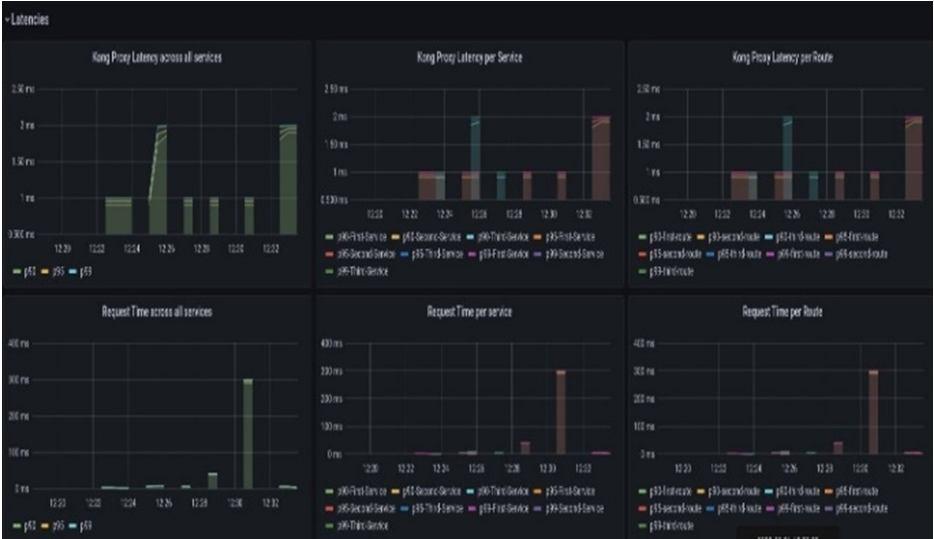Click cyan Third-Service legend swatch in Kong Proxy Latency per Service
This screenshot has height=539, width=934.
[471, 238]
